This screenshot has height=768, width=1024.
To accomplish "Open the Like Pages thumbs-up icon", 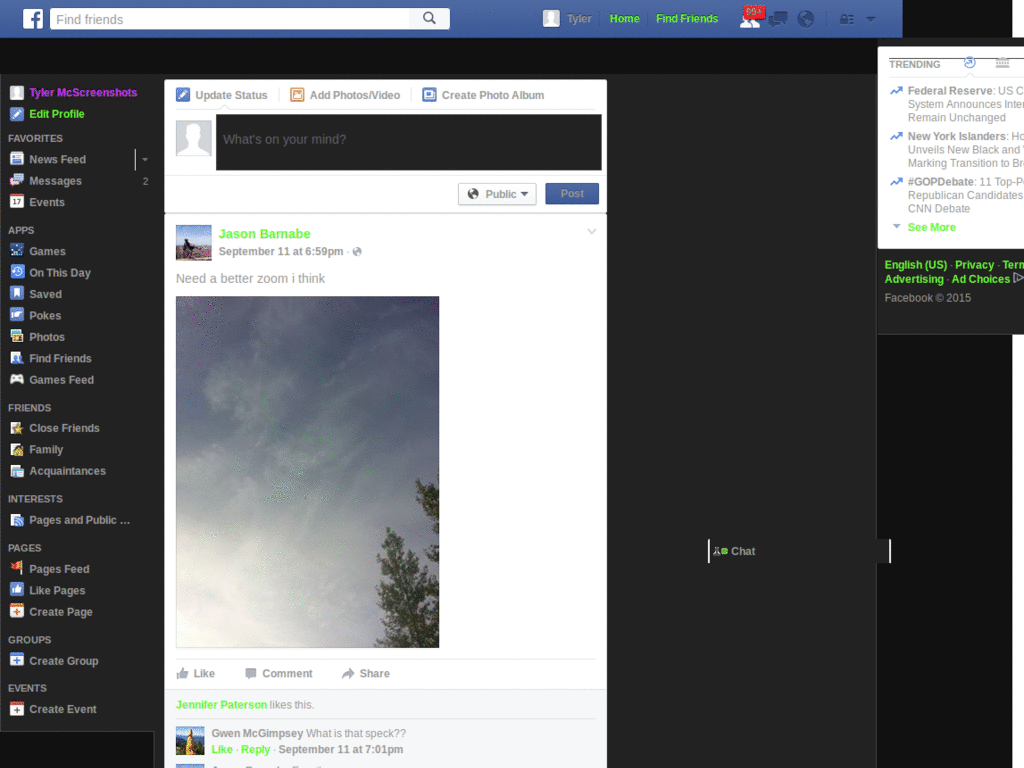I will [x=17, y=590].
